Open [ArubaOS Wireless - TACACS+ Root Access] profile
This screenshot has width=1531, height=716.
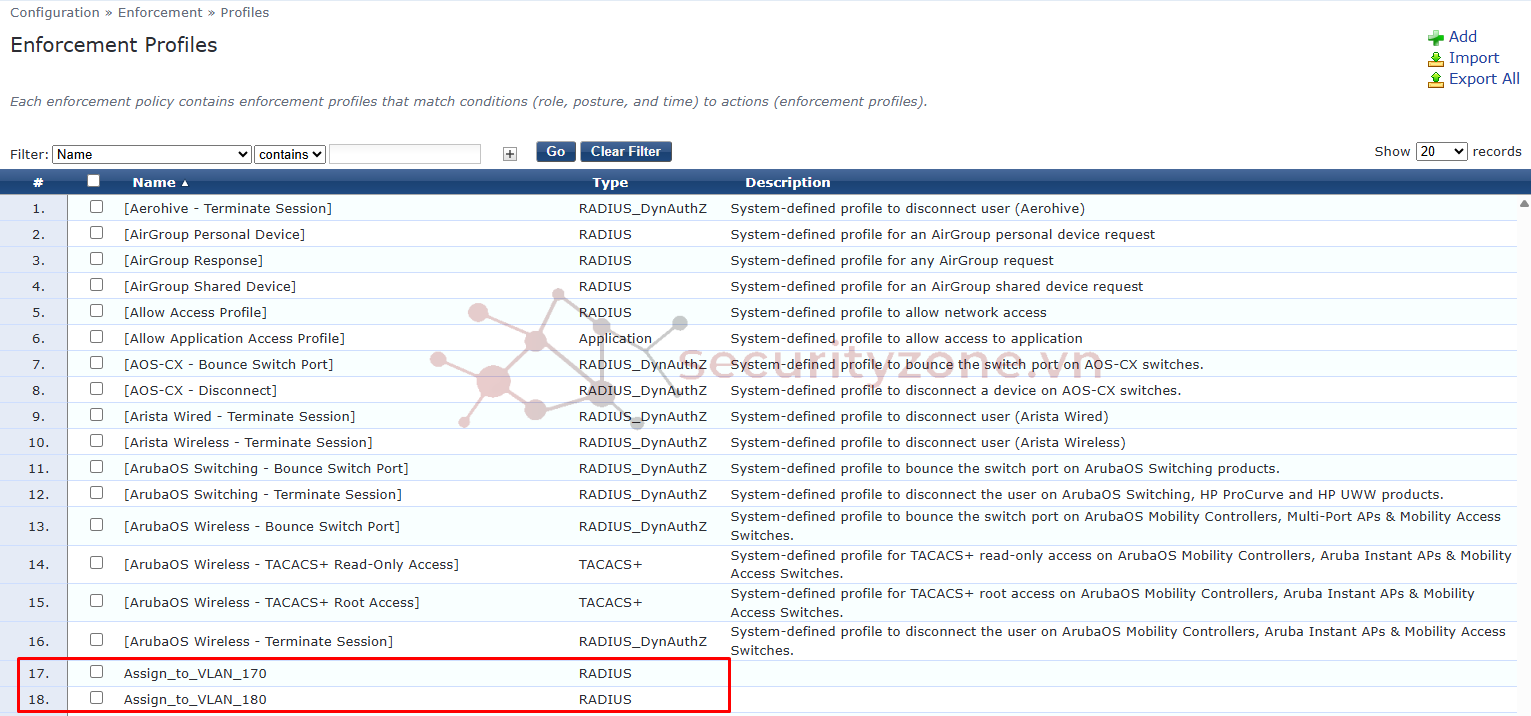272,603
